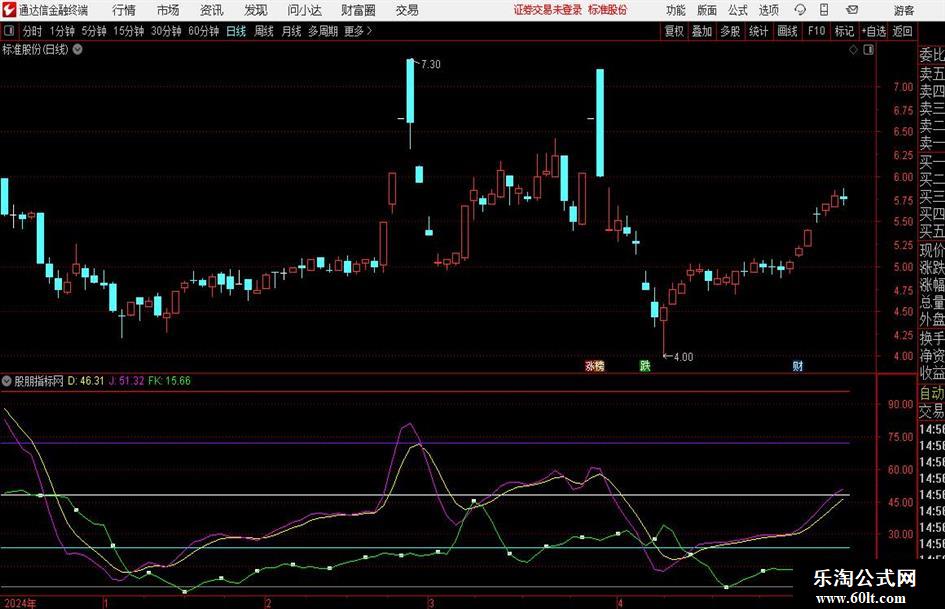Screen dimensions: 945x609
Task: Open the customer service headset icon
Action: [800, 10]
